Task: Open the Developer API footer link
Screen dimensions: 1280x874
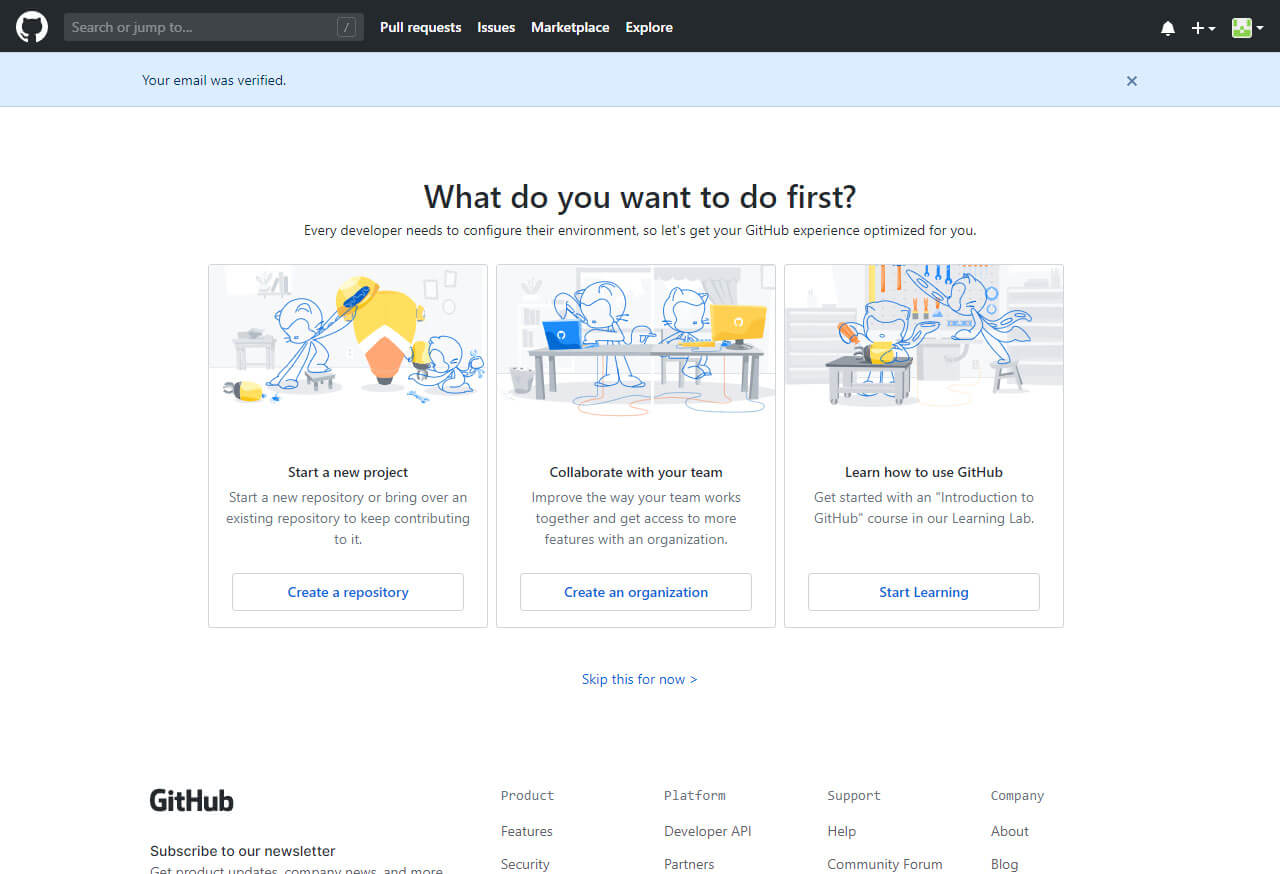Action: 708,831
